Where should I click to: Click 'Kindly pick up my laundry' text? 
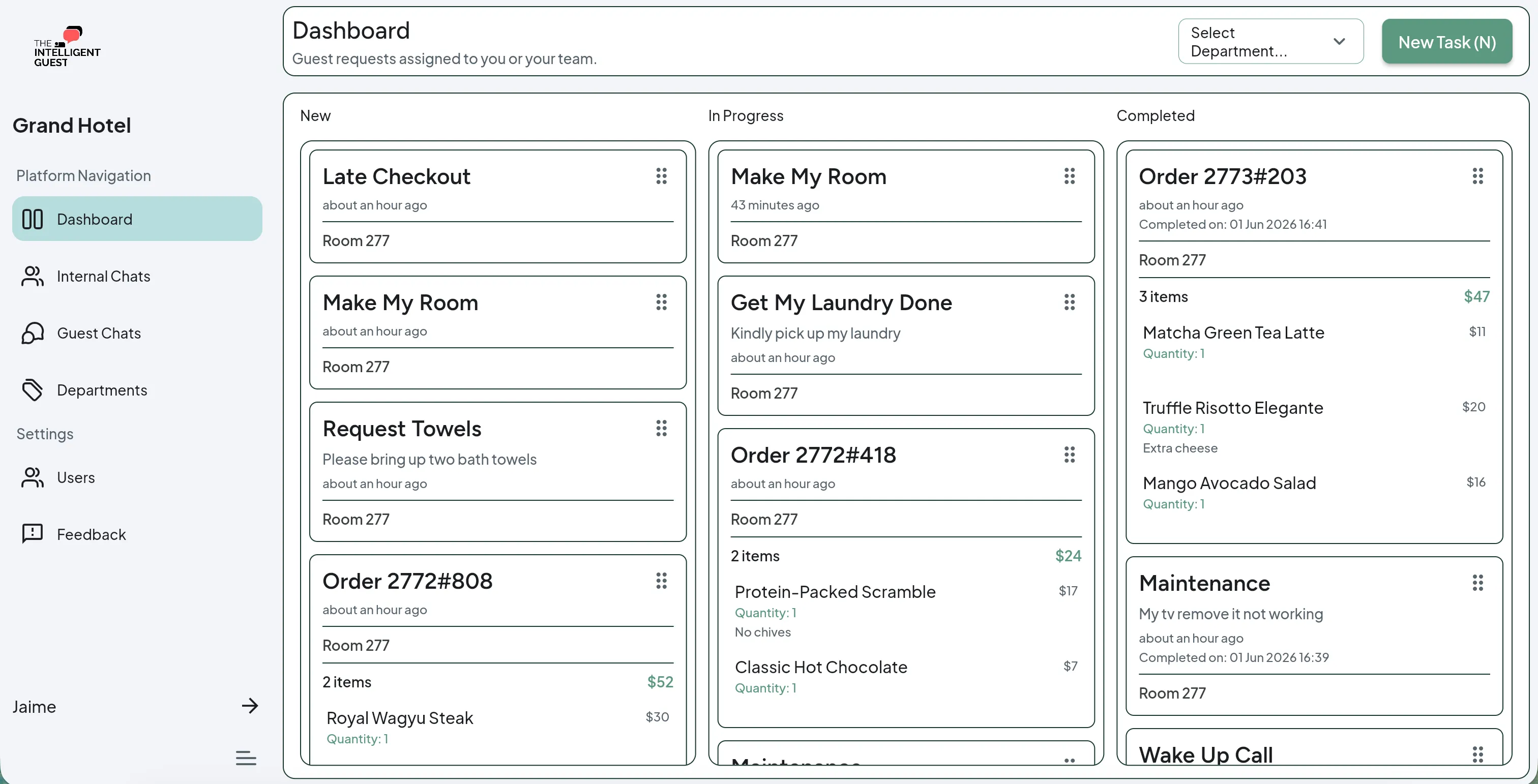point(816,333)
